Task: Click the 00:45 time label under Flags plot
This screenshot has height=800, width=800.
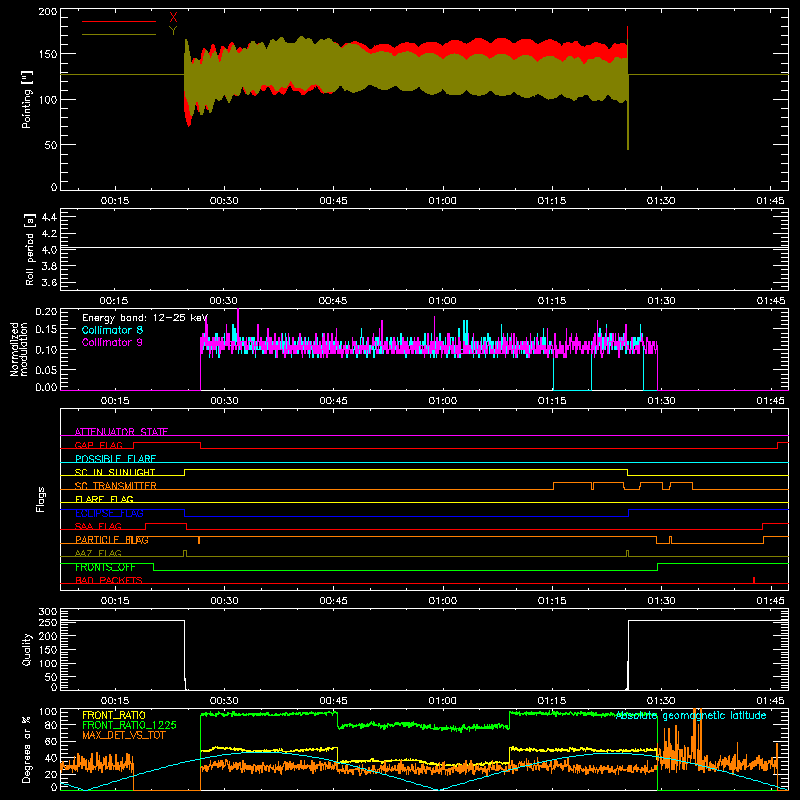Action: (333, 601)
